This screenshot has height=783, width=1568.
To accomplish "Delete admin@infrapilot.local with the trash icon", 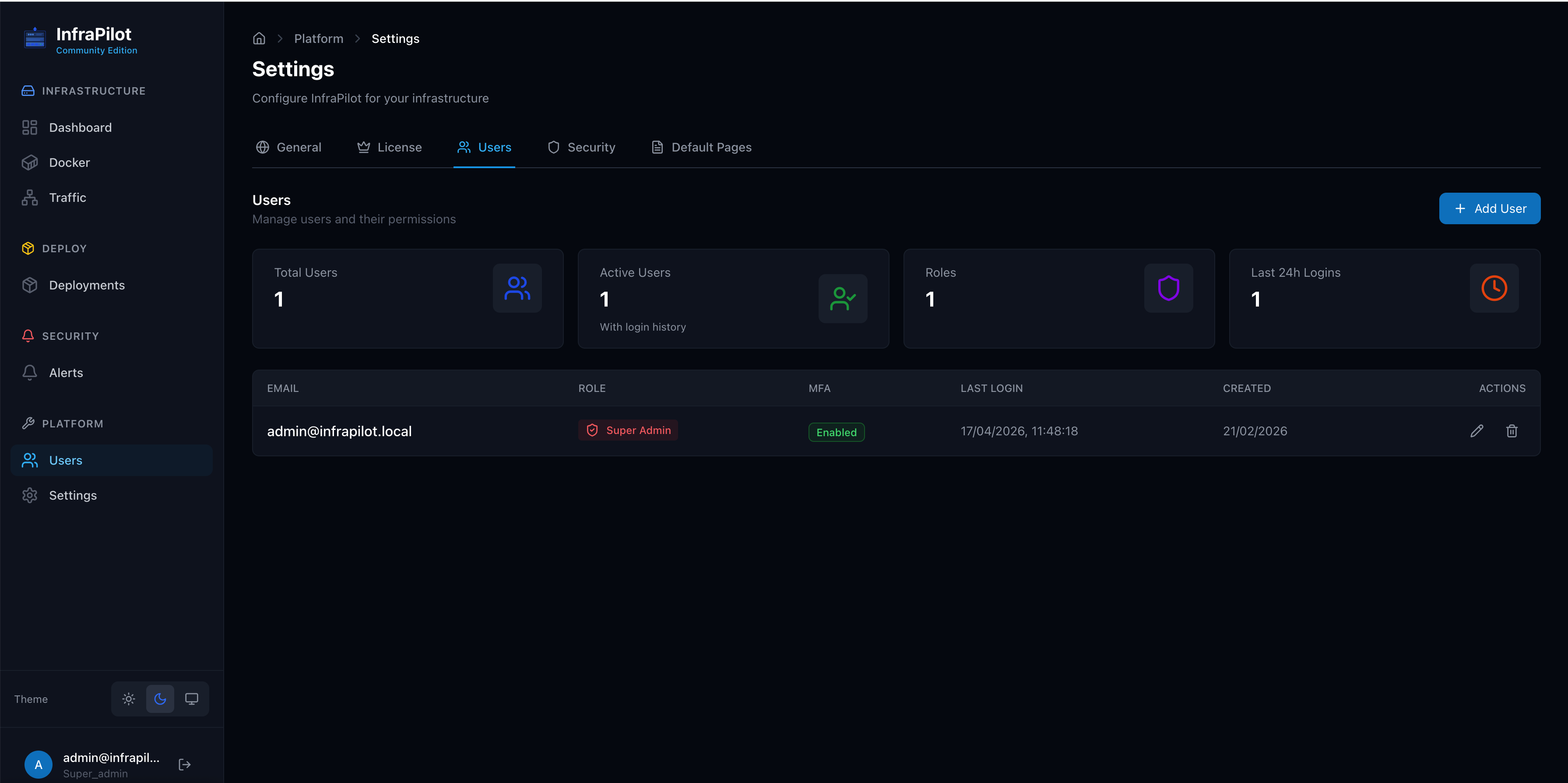I will click(1512, 431).
